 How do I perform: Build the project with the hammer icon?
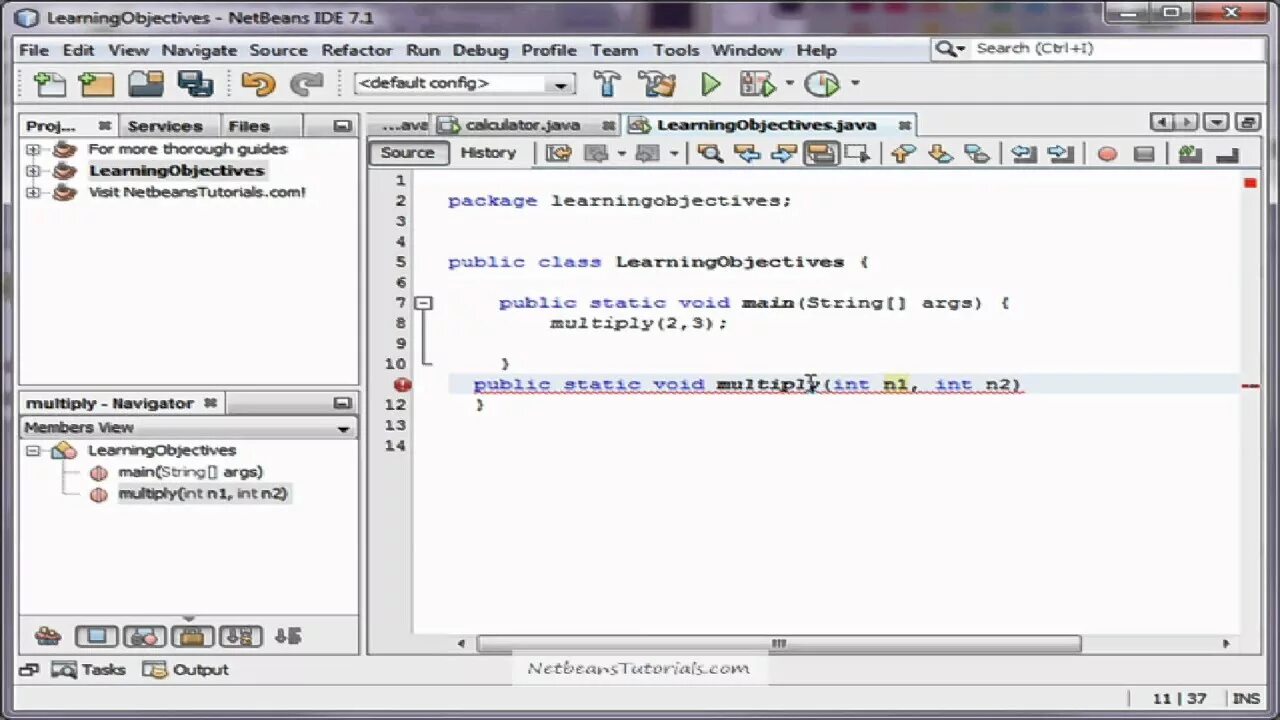607,84
